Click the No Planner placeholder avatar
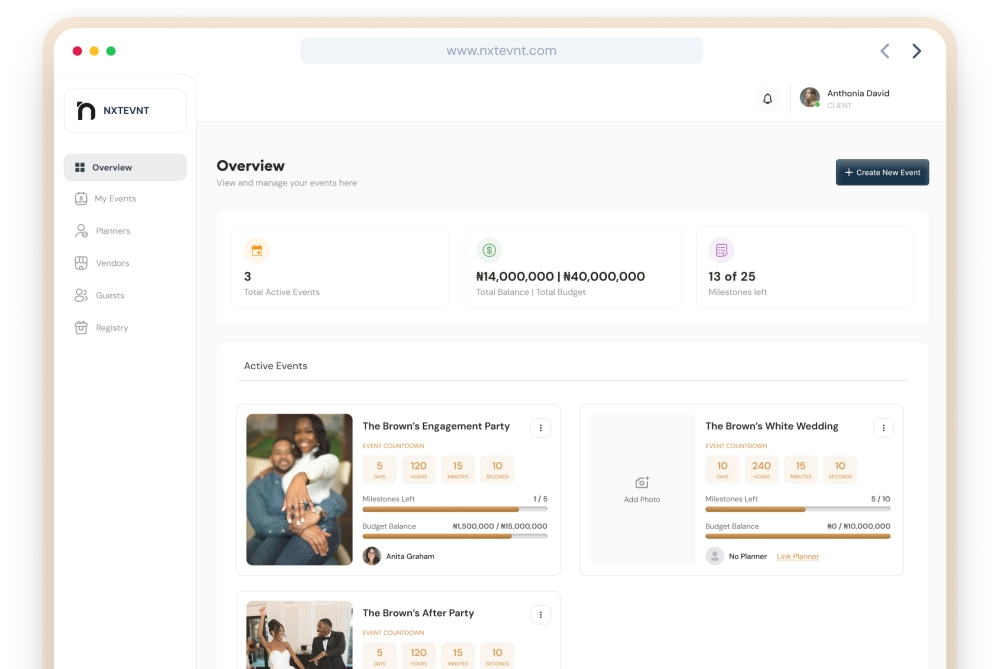Viewport: 1000px width, 669px height. pyautogui.click(x=714, y=556)
